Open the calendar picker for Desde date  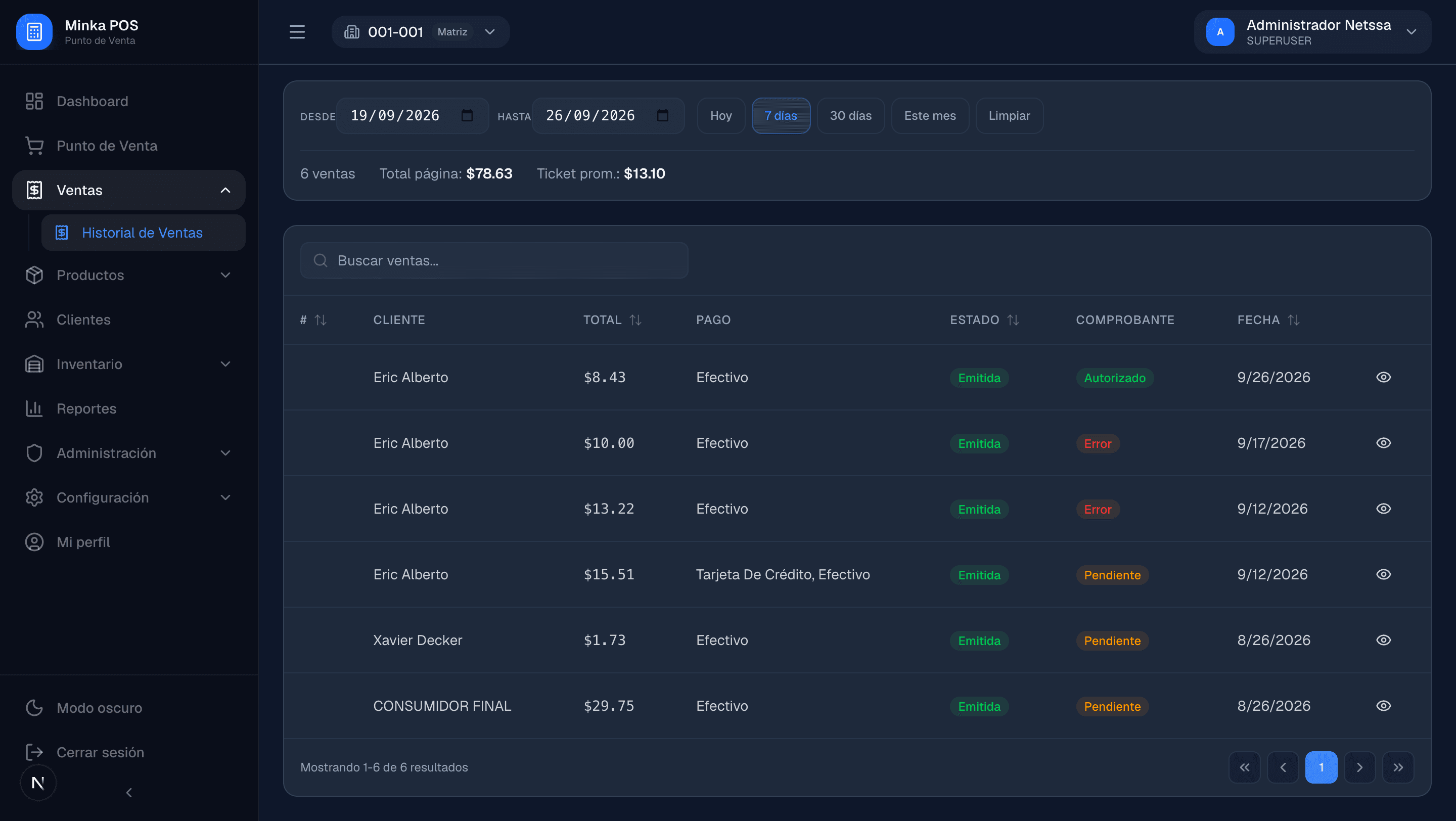tap(467, 115)
